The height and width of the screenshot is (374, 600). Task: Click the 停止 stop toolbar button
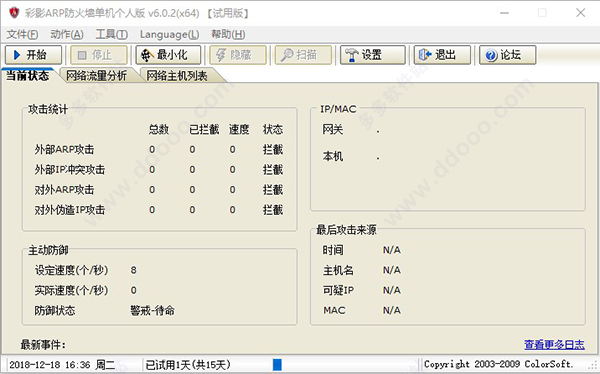click(x=99, y=55)
